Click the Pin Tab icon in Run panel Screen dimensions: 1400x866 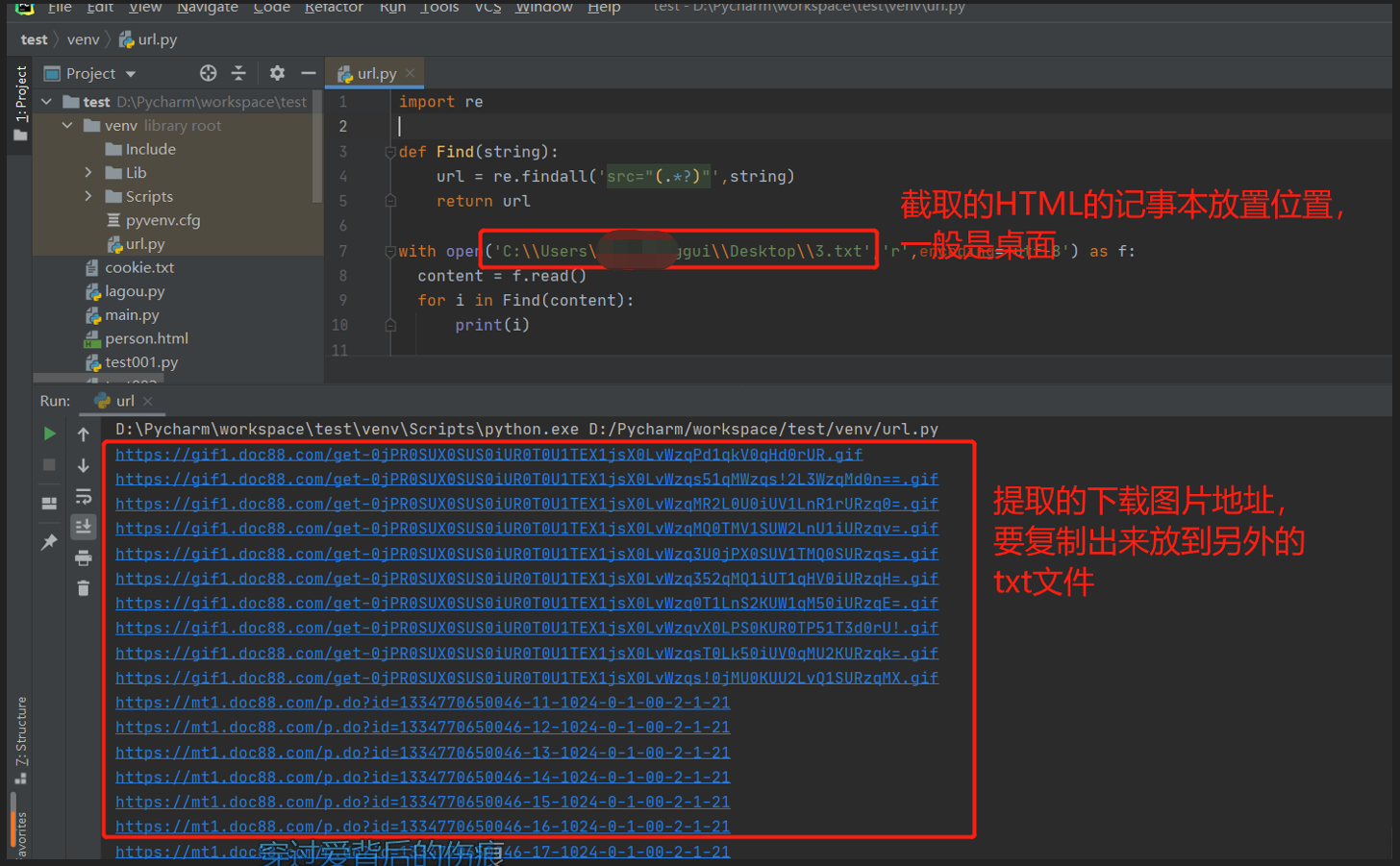coord(49,542)
